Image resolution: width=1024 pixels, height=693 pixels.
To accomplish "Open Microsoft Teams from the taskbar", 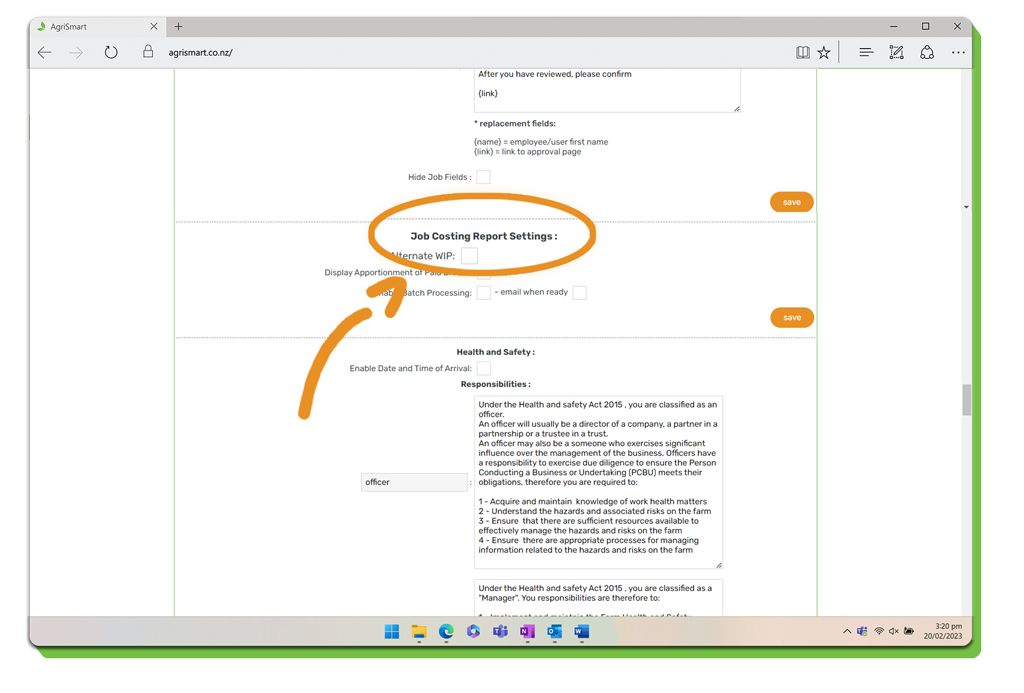I will (x=500, y=632).
